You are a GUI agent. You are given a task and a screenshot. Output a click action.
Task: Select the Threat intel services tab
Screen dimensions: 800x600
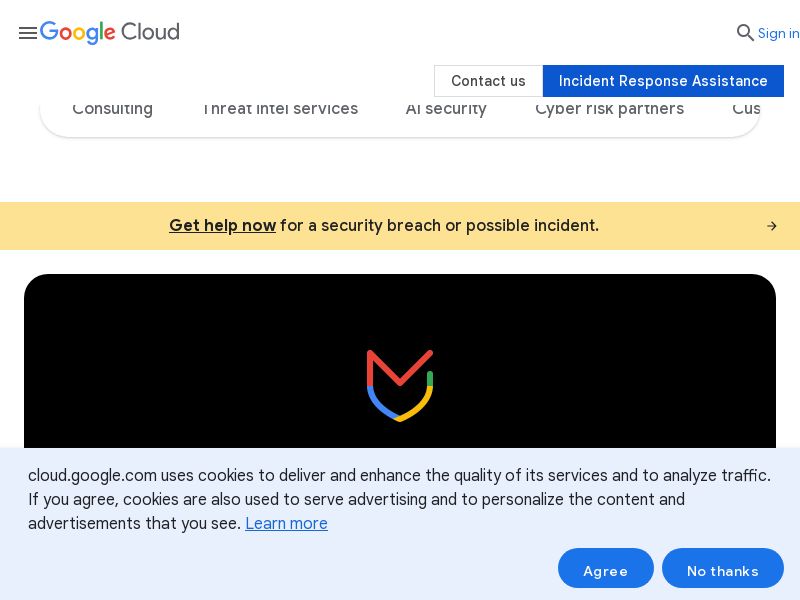(x=280, y=110)
